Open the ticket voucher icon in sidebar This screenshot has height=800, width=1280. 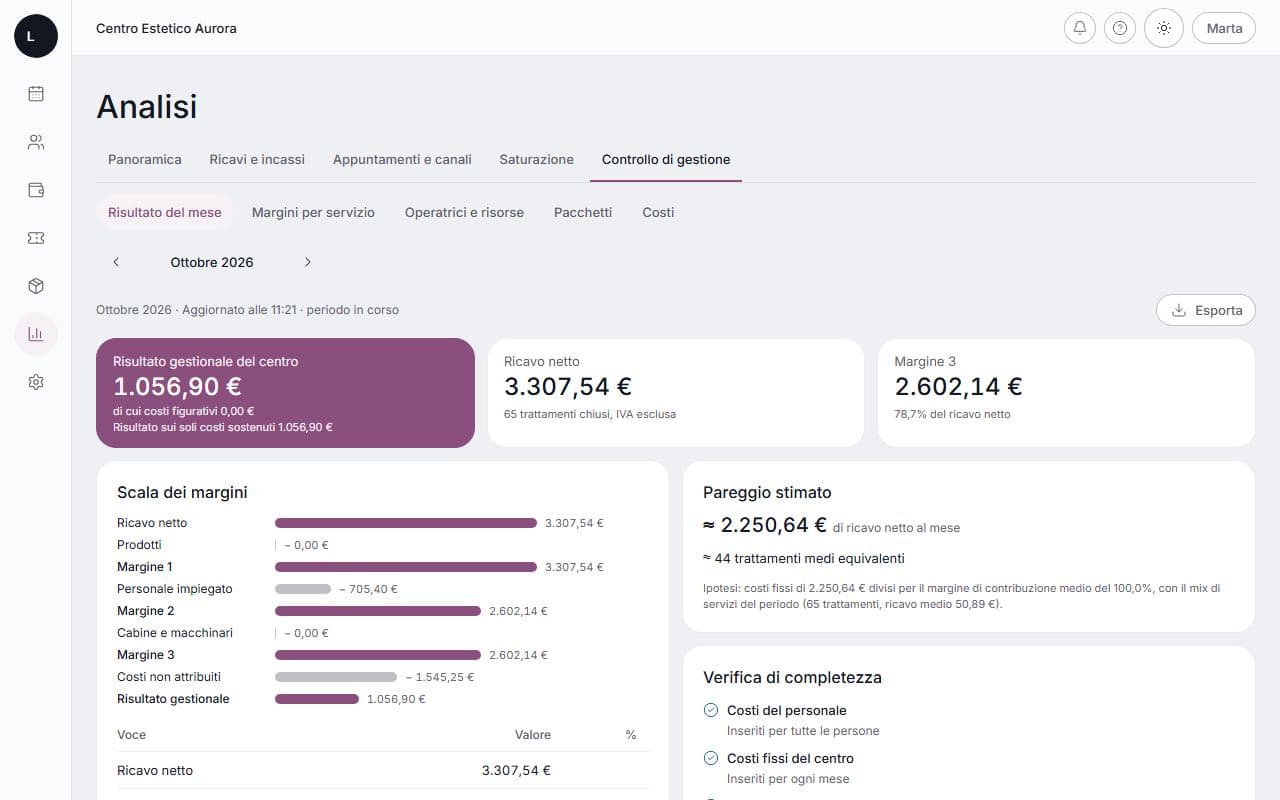pos(36,238)
